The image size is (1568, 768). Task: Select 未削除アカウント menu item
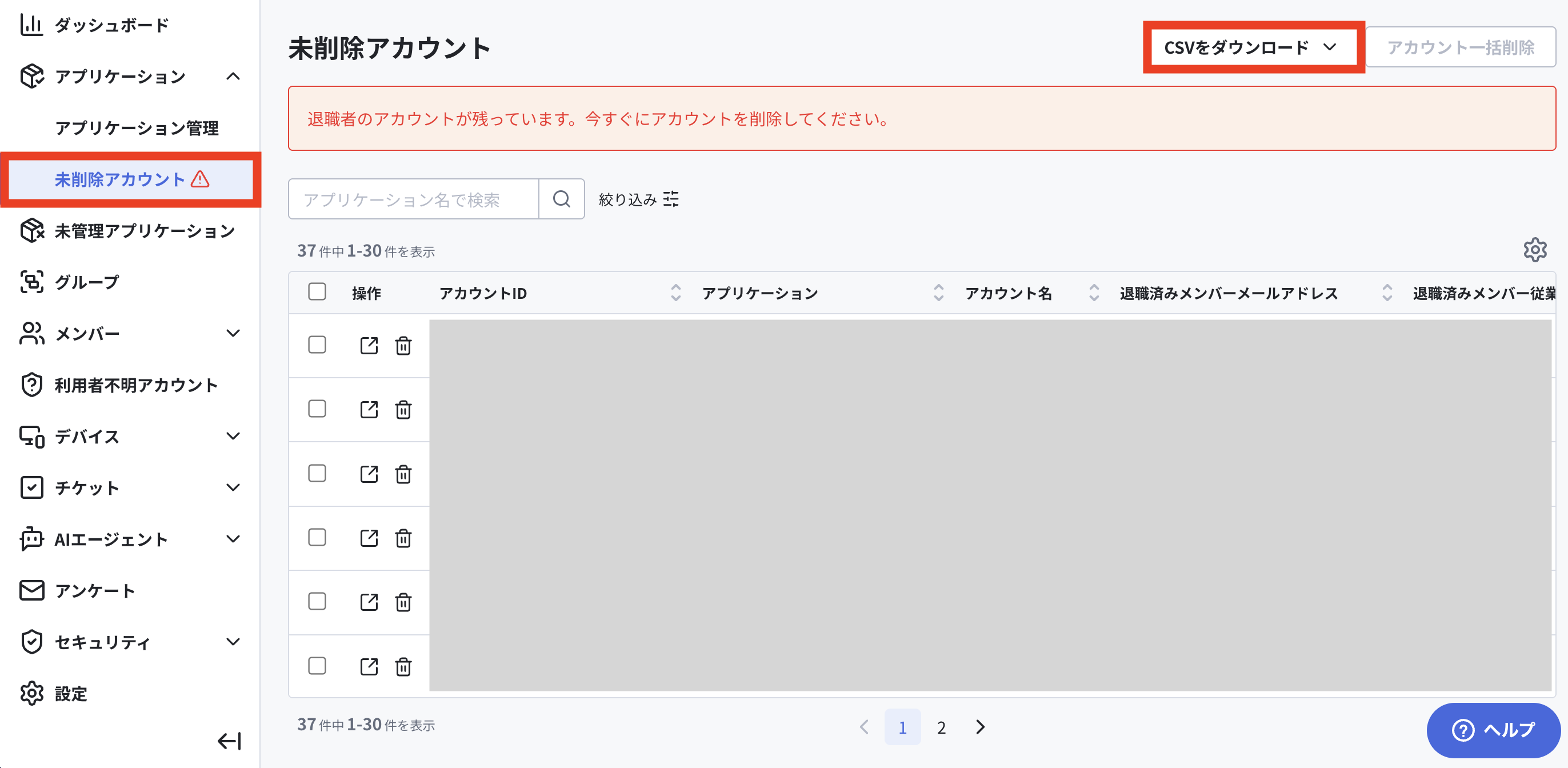[x=131, y=179]
